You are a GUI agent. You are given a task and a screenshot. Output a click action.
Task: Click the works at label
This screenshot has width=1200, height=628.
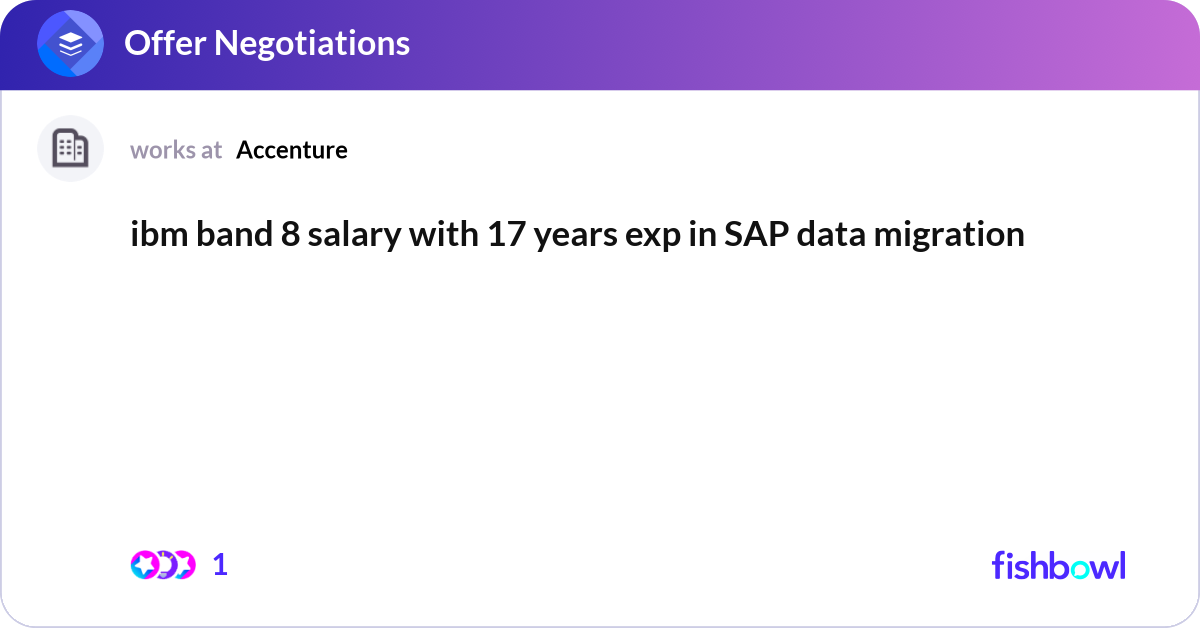176,150
